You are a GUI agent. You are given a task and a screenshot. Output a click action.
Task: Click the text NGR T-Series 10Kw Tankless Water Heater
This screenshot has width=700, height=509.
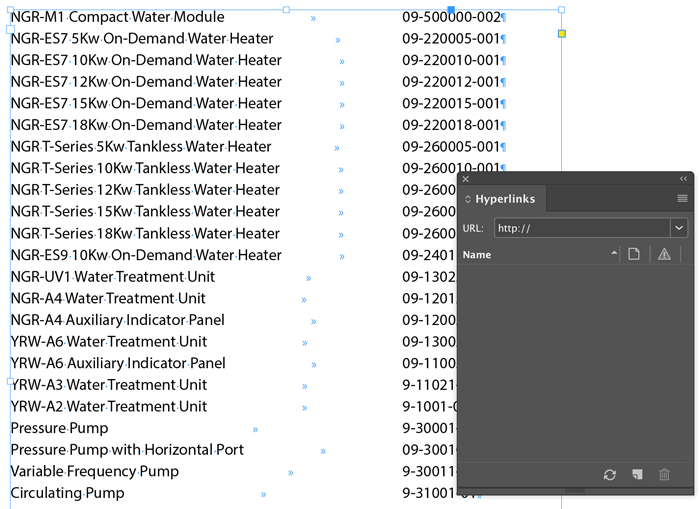[x=145, y=168]
